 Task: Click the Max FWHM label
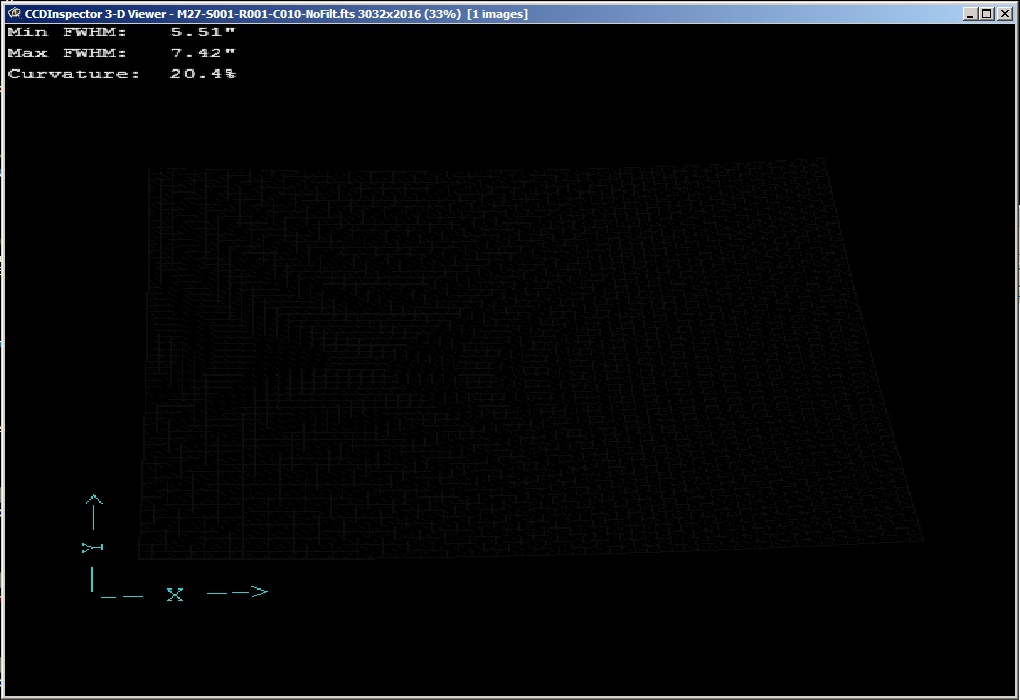pos(67,53)
